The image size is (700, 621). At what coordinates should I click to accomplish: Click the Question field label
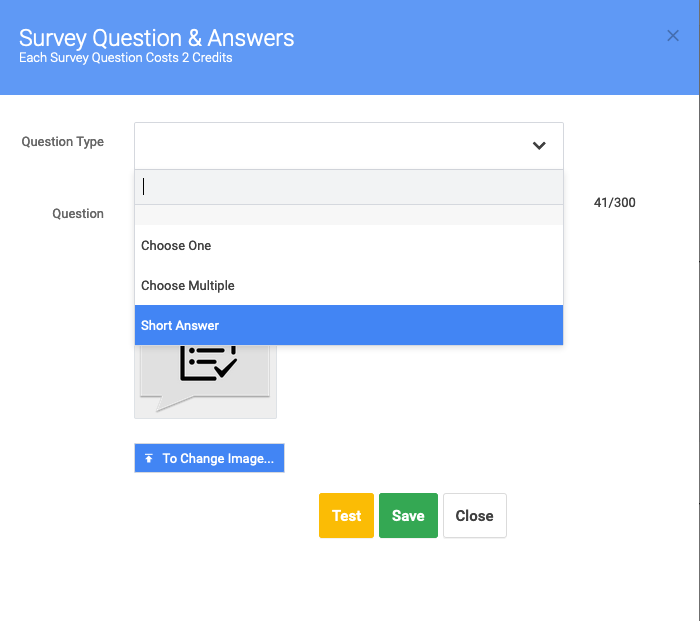[78, 214]
